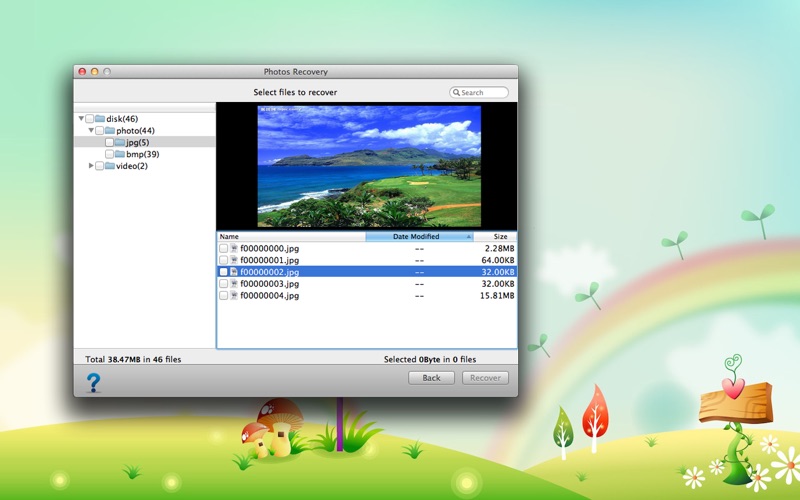This screenshot has height=500, width=800.
Task: Select the photo(44) tree label
Action: point(135,131)
